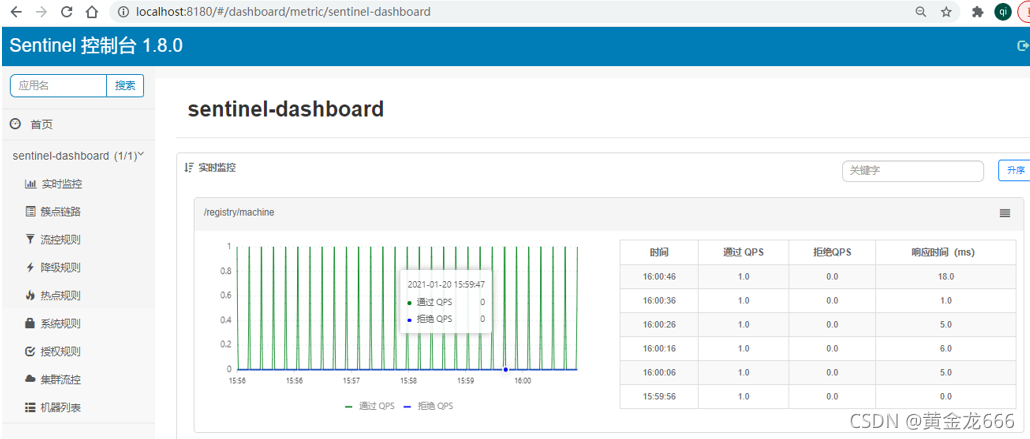The image size is (1030, 439).
Task: Click the 15:59:56 time cell
Action: (x=660, y=396)
